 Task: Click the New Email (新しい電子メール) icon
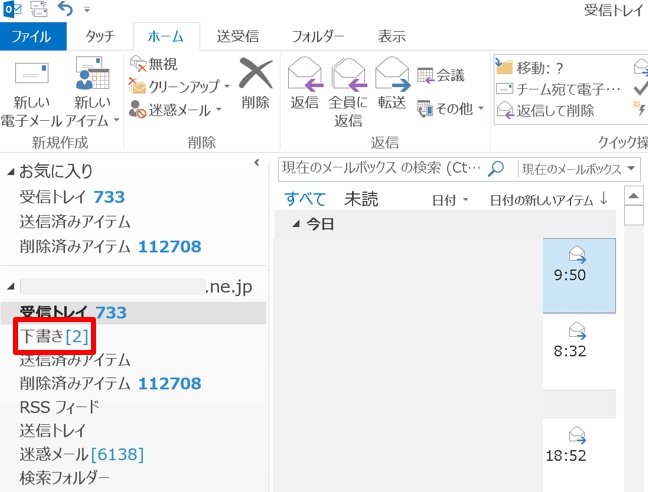(32, 78)
